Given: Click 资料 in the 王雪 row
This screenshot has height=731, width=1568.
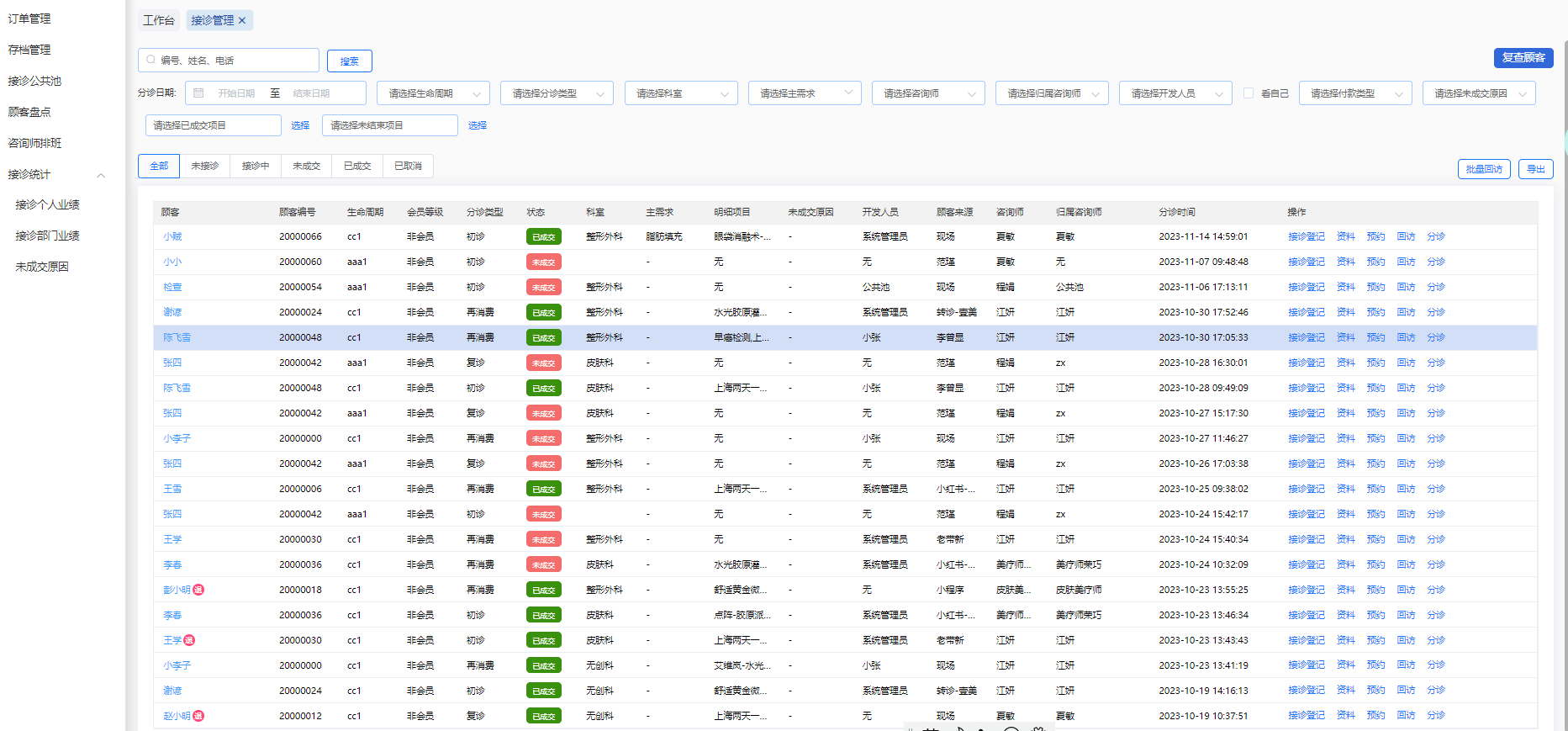Looking at the screenshot, I should click(1346, 489).
